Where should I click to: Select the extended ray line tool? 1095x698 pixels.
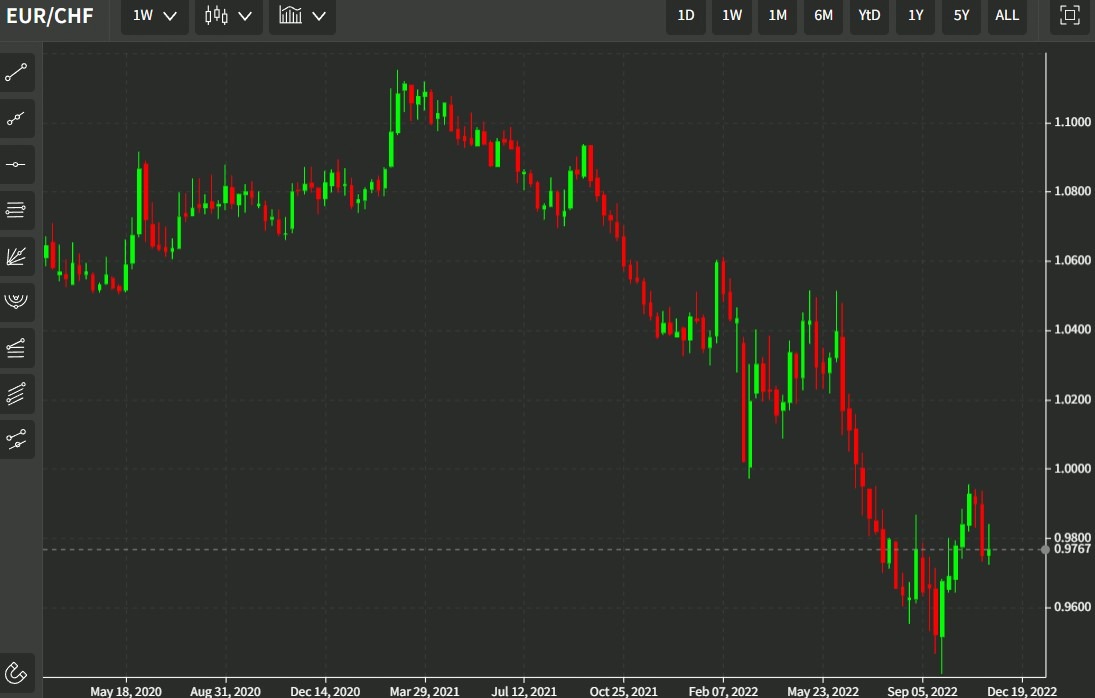coord(16,119)
